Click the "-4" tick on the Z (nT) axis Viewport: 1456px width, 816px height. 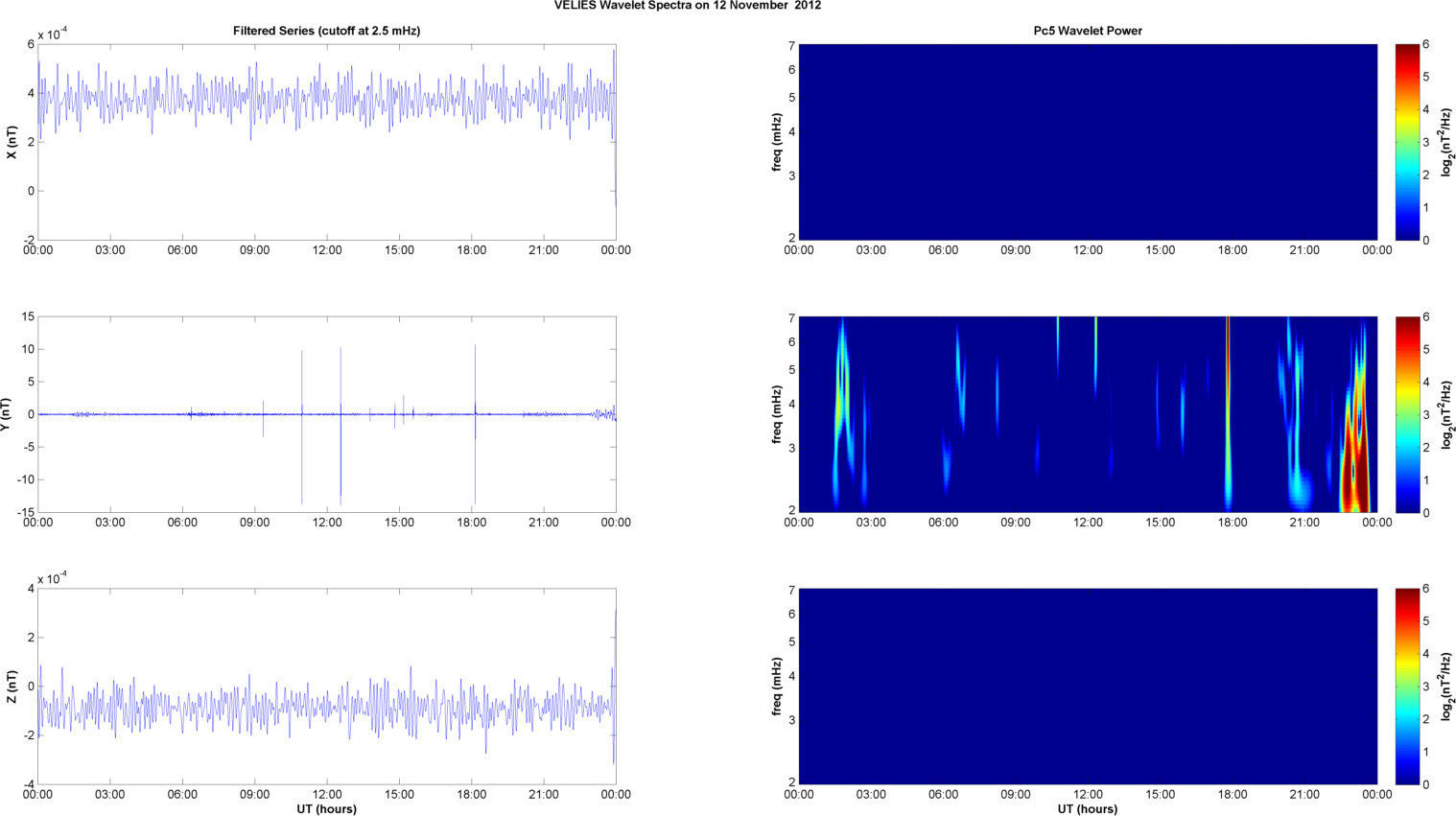(x=30, y=784)
